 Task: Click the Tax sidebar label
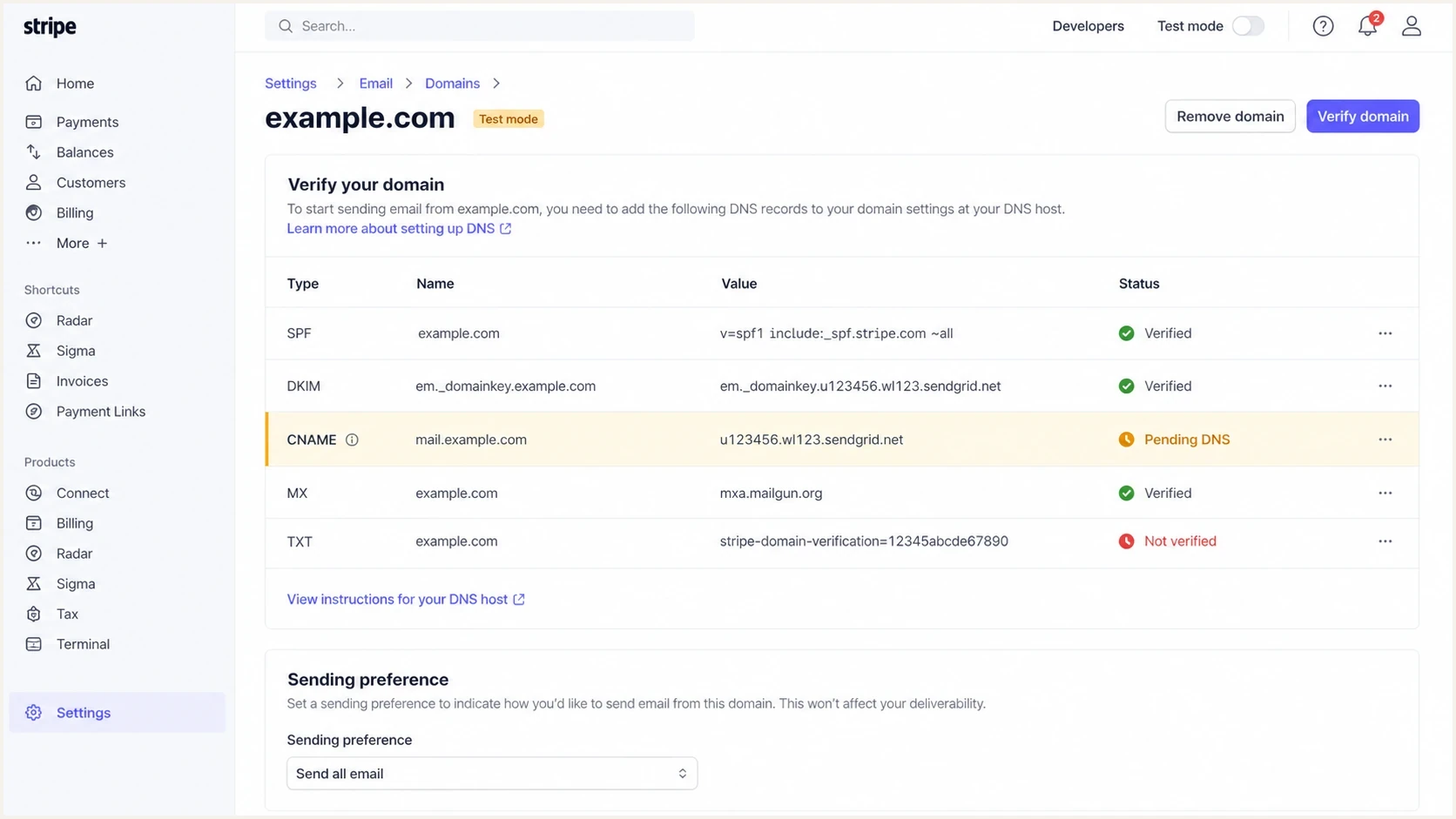coord(67,614)
